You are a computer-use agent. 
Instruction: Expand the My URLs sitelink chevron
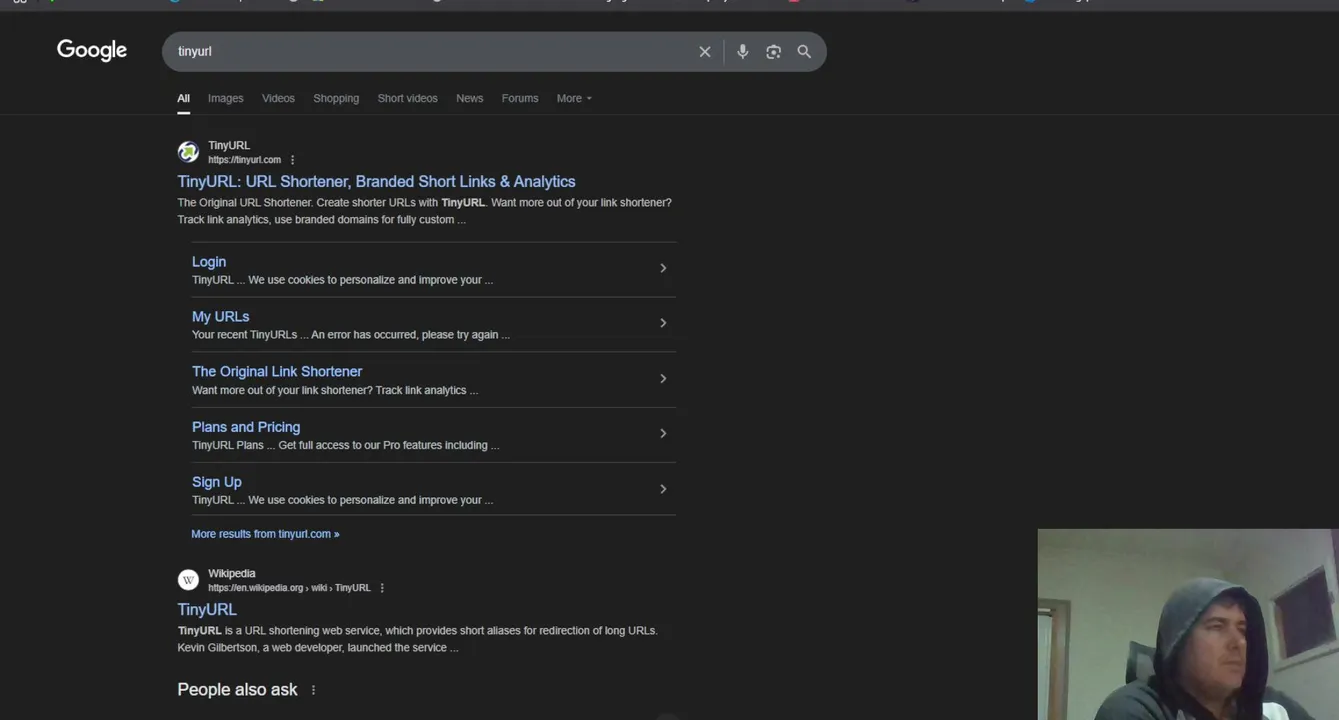click(x=663, y=323)
